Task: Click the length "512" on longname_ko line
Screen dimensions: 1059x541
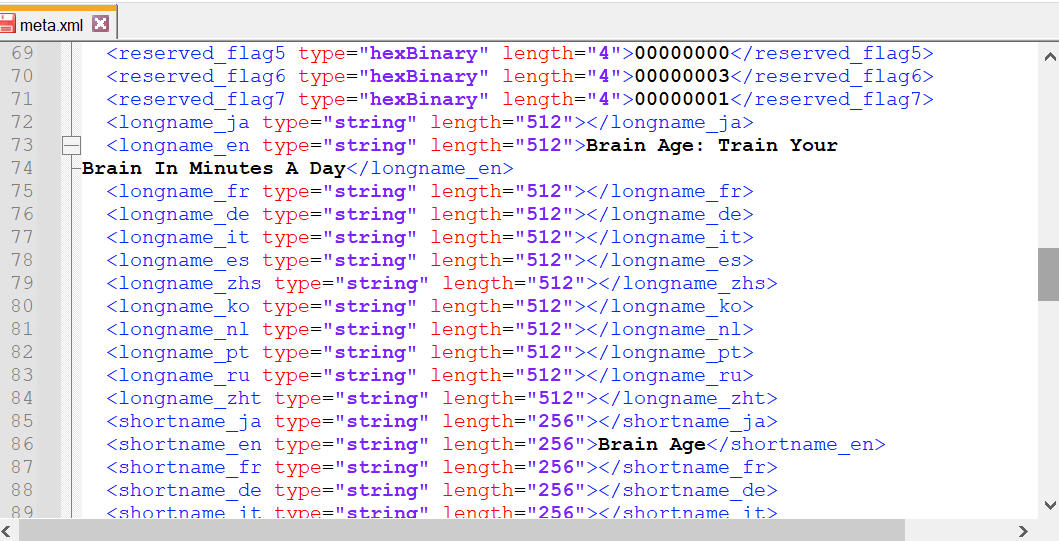Action: (544, 306)
